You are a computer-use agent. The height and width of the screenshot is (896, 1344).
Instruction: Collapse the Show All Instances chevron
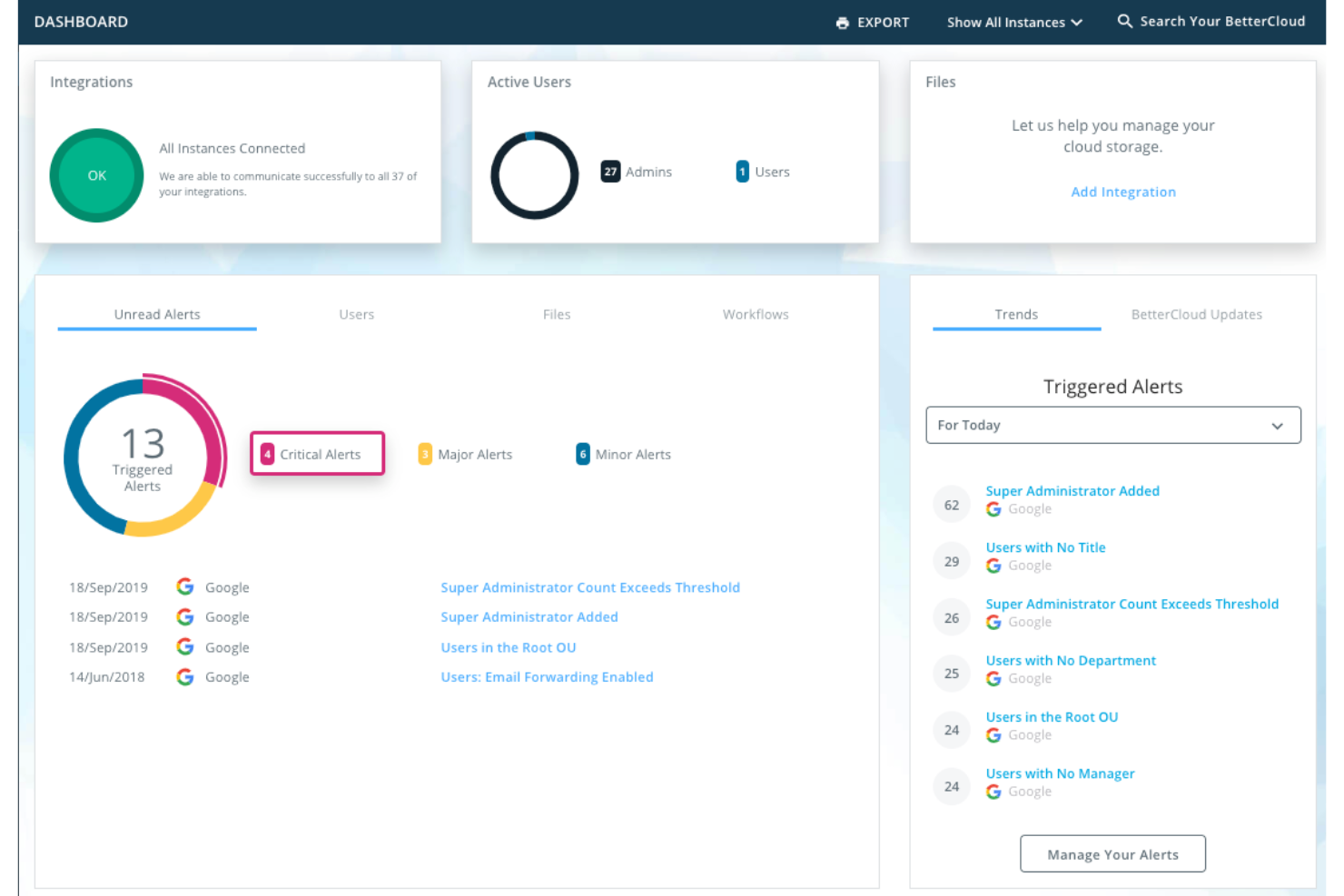click(1079, 22)
